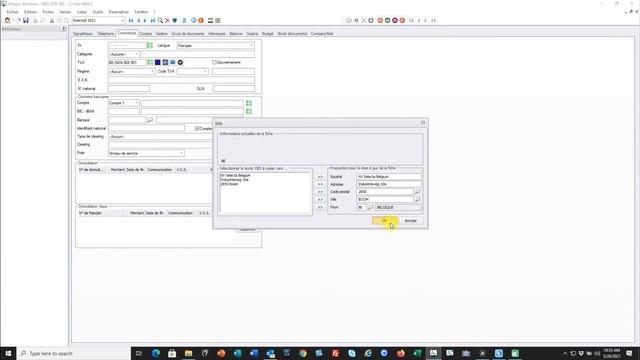Open the Code TVA dropdown
The height and width of the screenshot is (360, 640).
tap(205, 71)
